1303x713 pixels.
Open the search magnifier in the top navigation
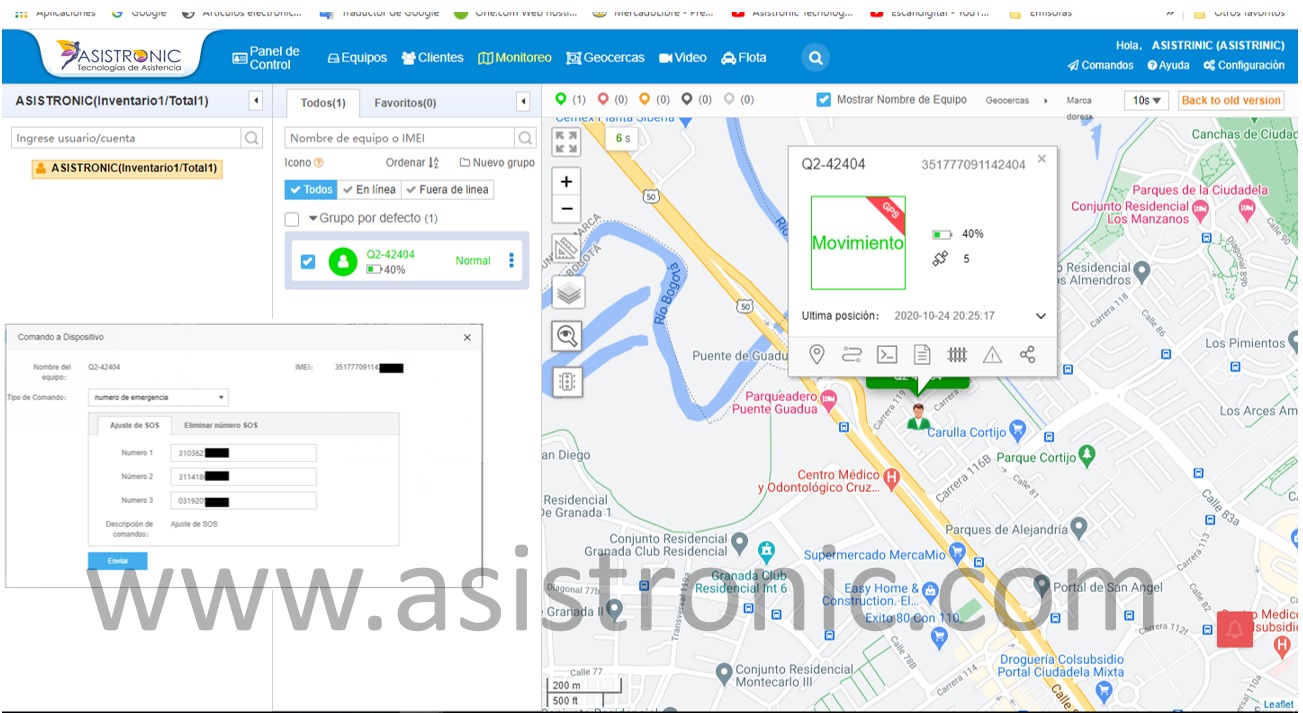click(x=814, y=57)
